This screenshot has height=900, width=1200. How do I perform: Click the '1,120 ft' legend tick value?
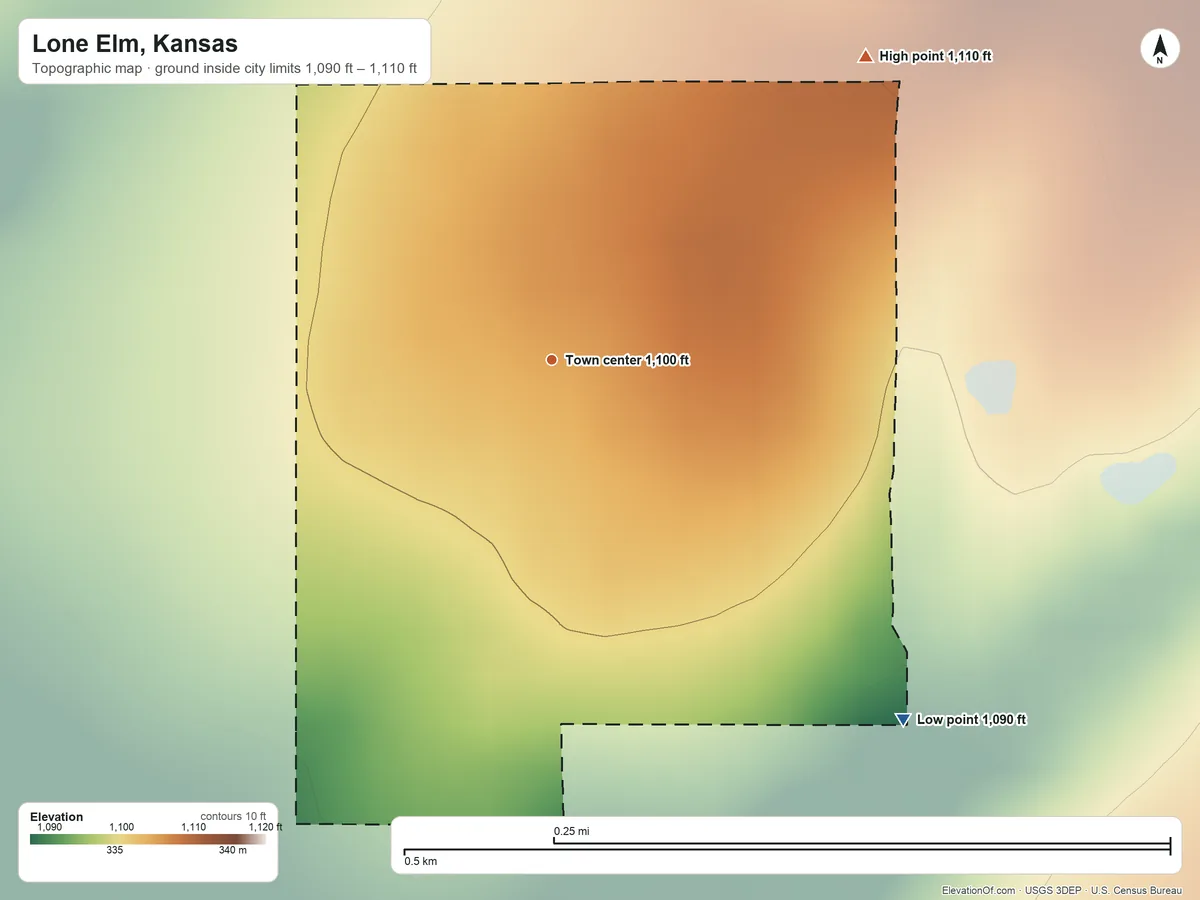(x=265, y=827)
